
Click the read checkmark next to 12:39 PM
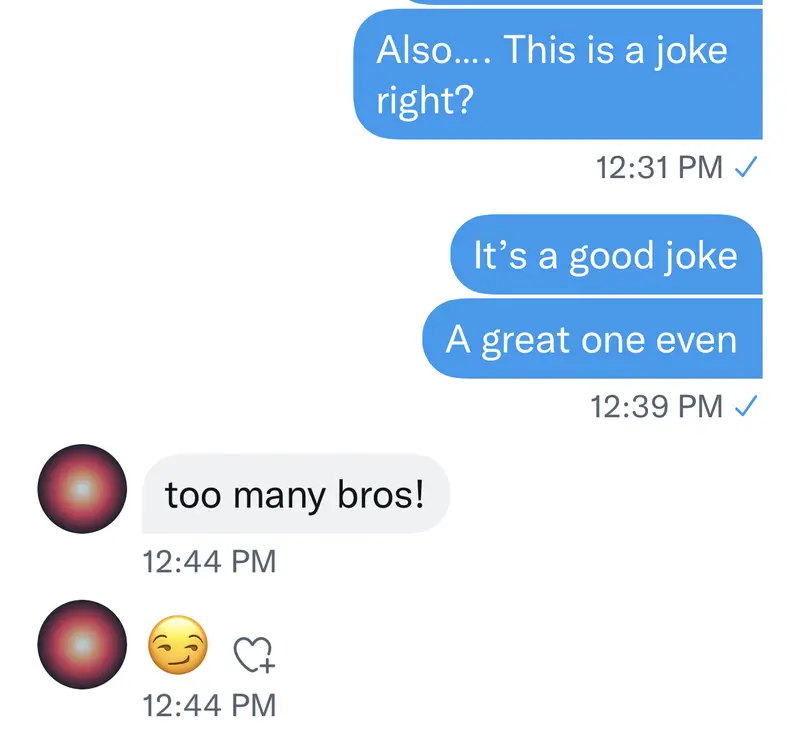[744, 407]
